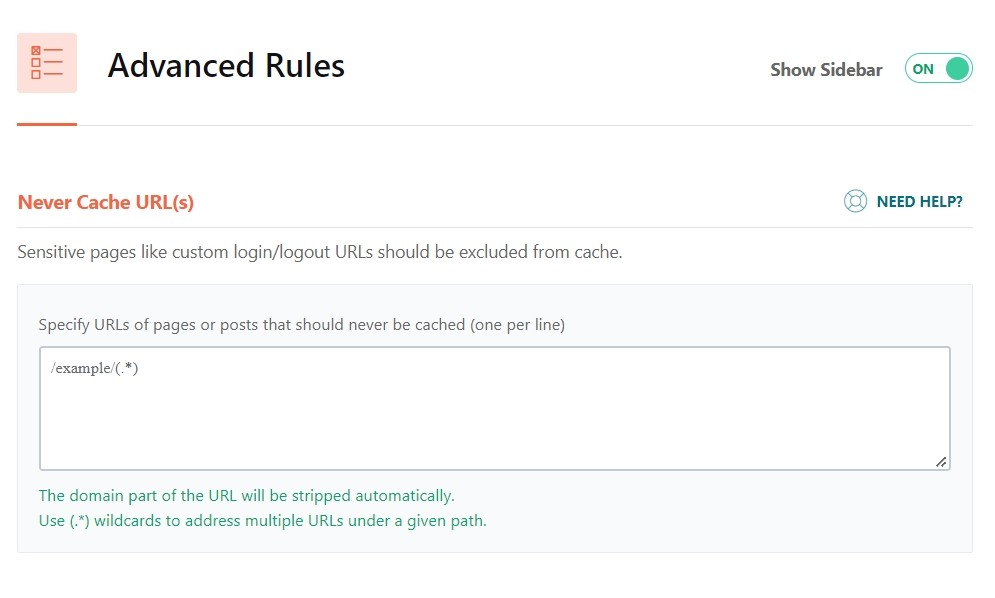
Task: Place cursor after /example/(.*) entry
Action: click(138, 368)
